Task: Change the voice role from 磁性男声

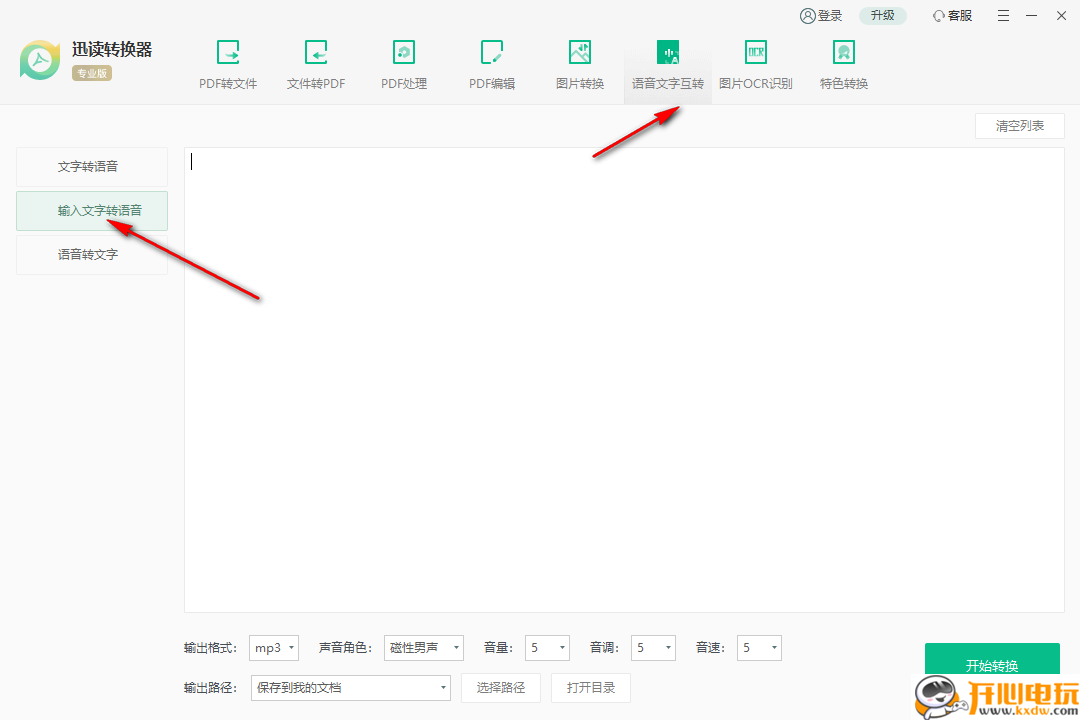Action: pyautogui.click(x=423, y=647)
